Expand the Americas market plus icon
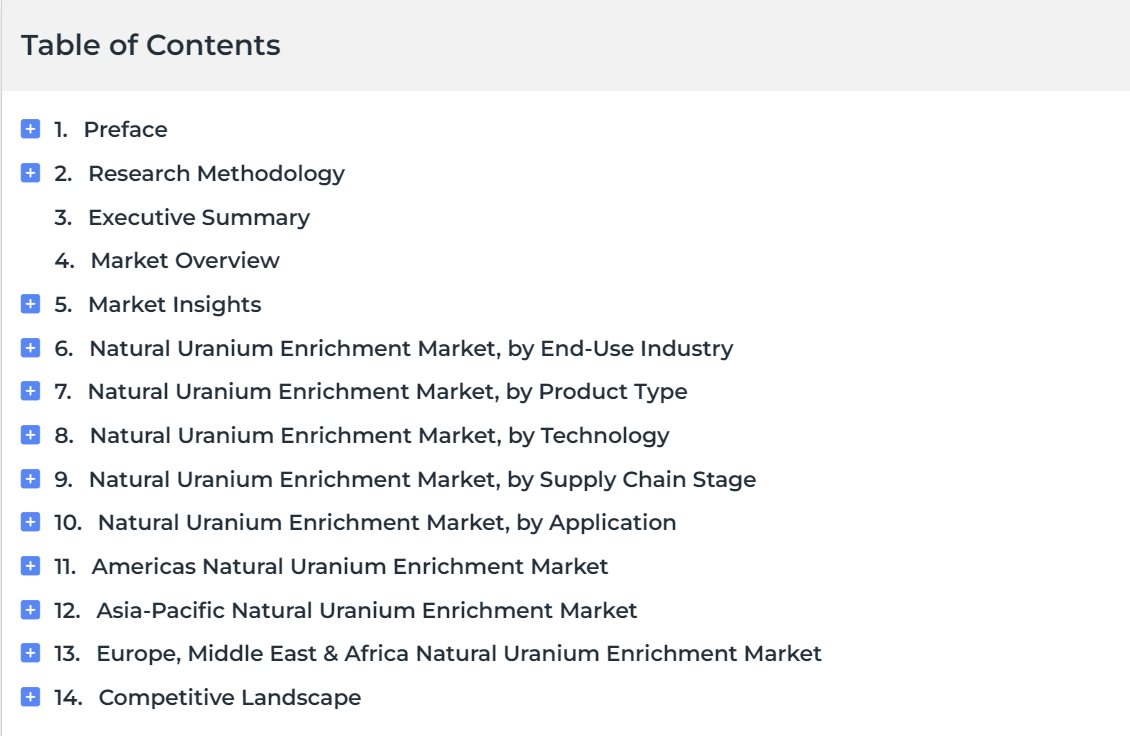This screenshot has height=736, width=1130. tap(30, 566)
